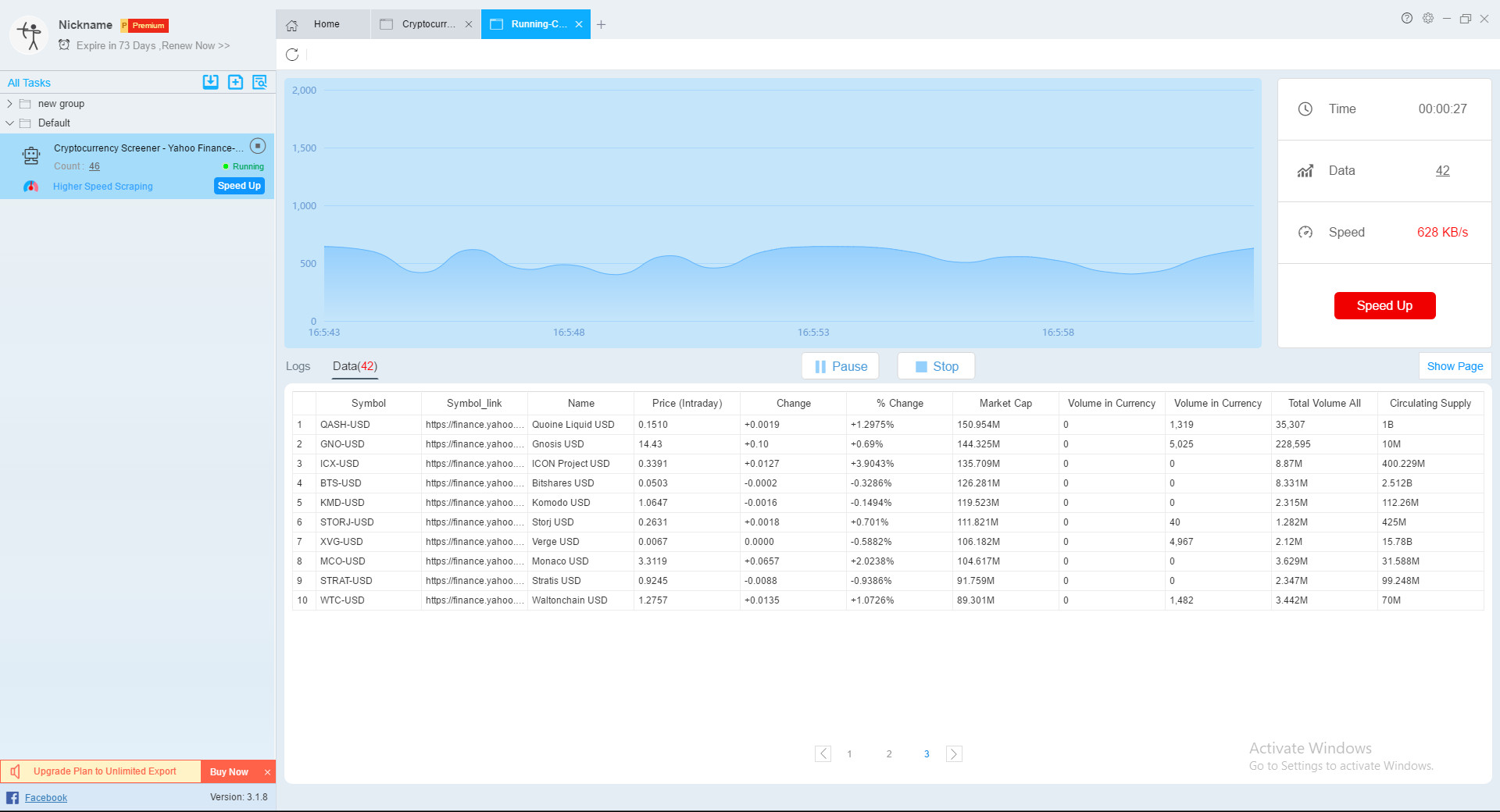Click the Circulating Supply column header

[x=1430, y=404]
